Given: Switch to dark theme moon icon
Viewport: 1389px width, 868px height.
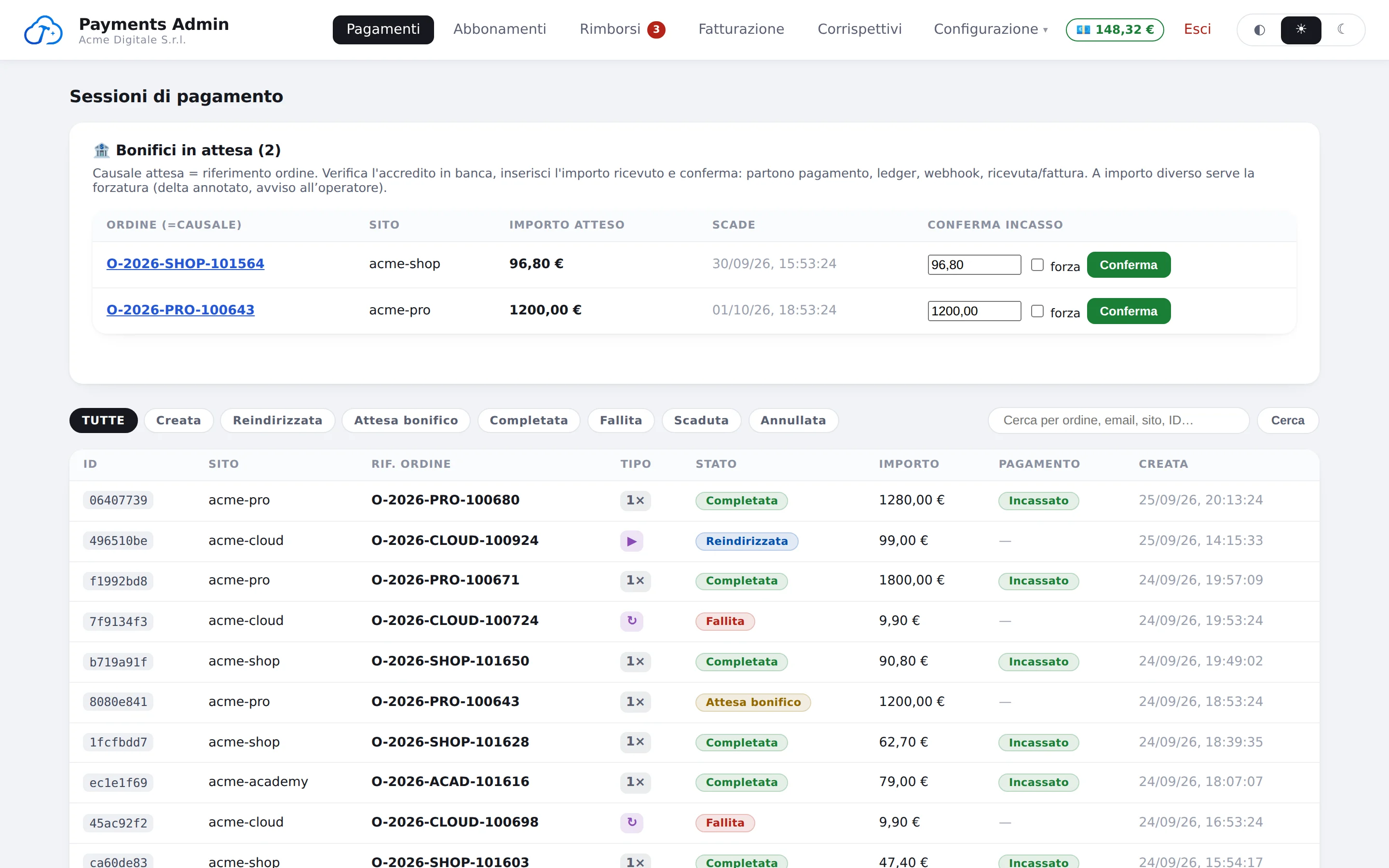Looking at the screenshot, I should click(x=1341, y=30).
